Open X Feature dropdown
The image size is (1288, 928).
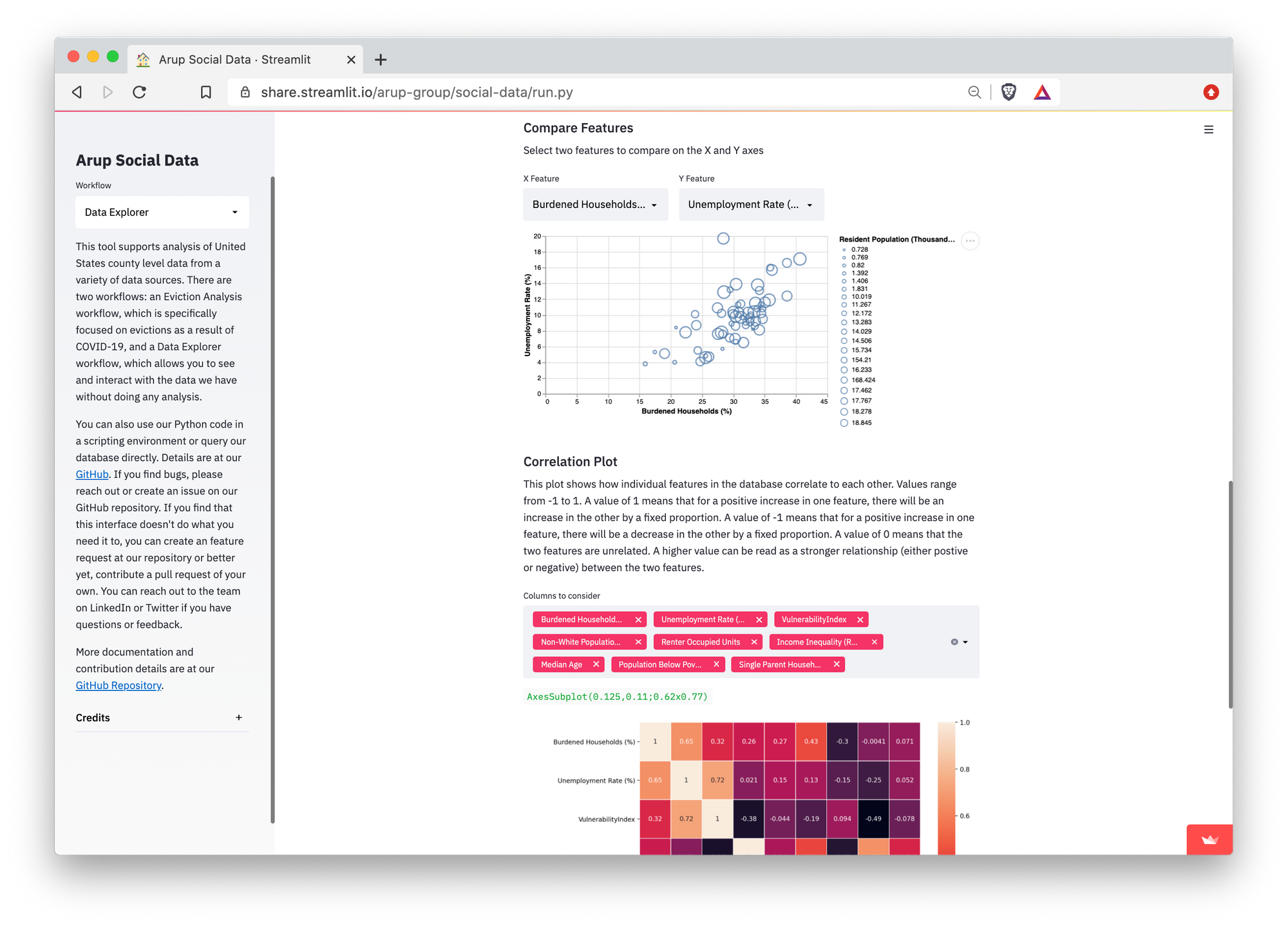(x=595, y=204)
